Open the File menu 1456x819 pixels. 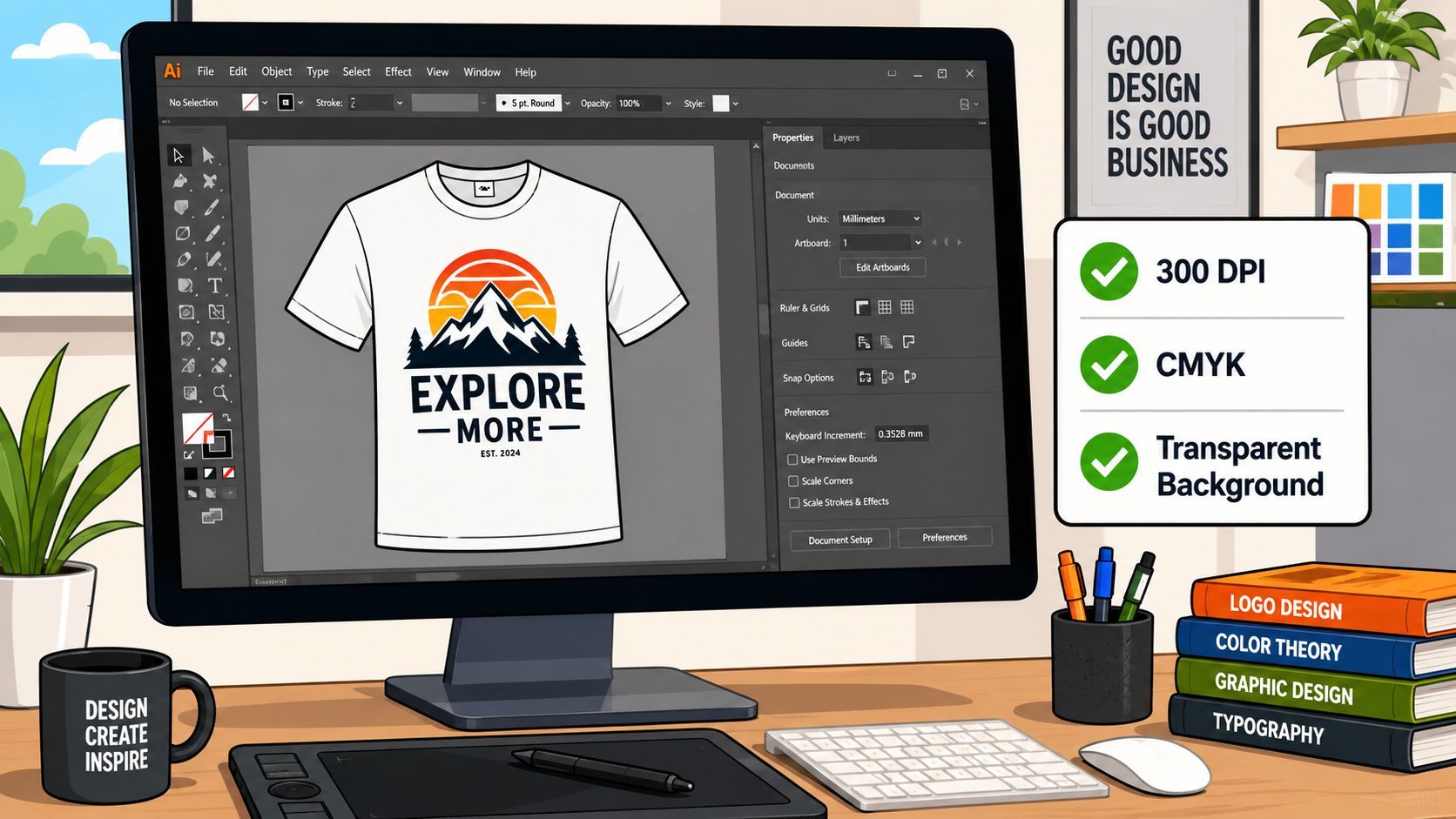click(206, 71)
